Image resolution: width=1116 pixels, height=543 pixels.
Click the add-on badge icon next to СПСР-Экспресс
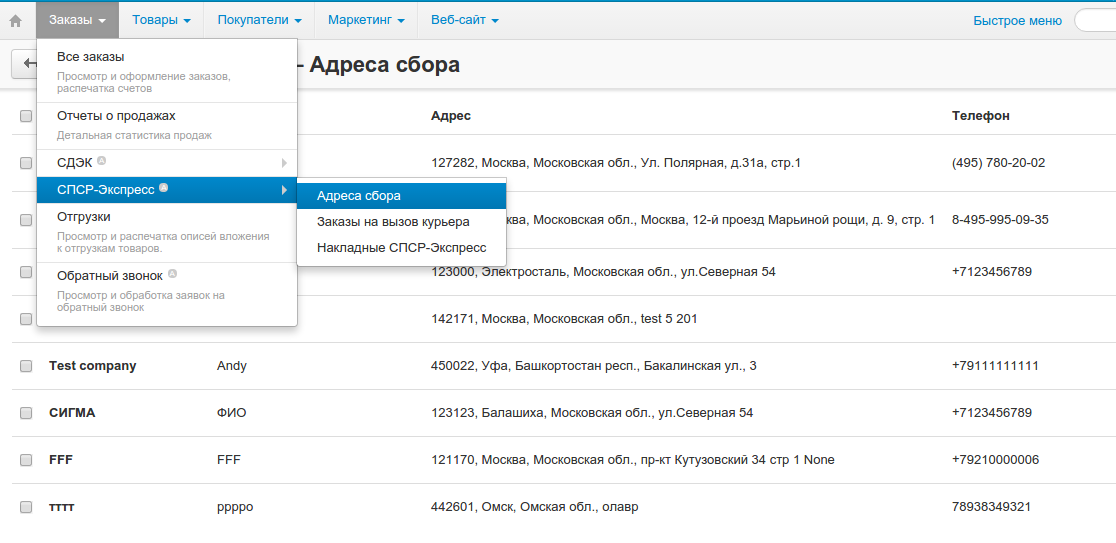pos(164,188)
